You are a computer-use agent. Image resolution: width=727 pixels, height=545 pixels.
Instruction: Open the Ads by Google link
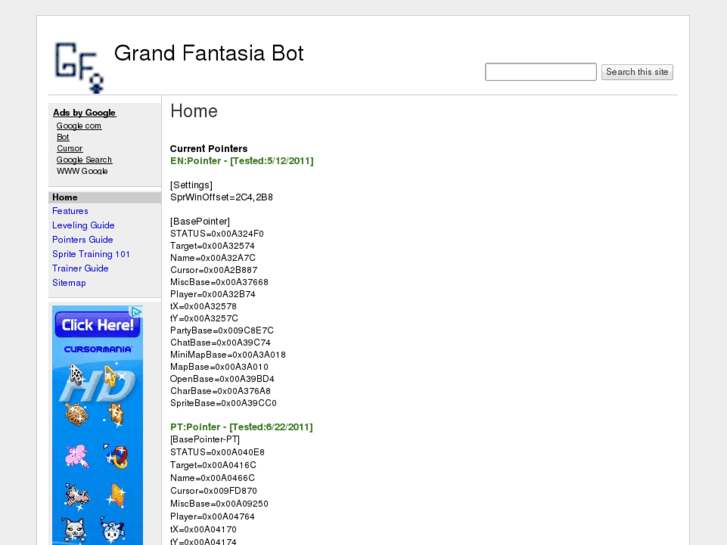point(84,113)
